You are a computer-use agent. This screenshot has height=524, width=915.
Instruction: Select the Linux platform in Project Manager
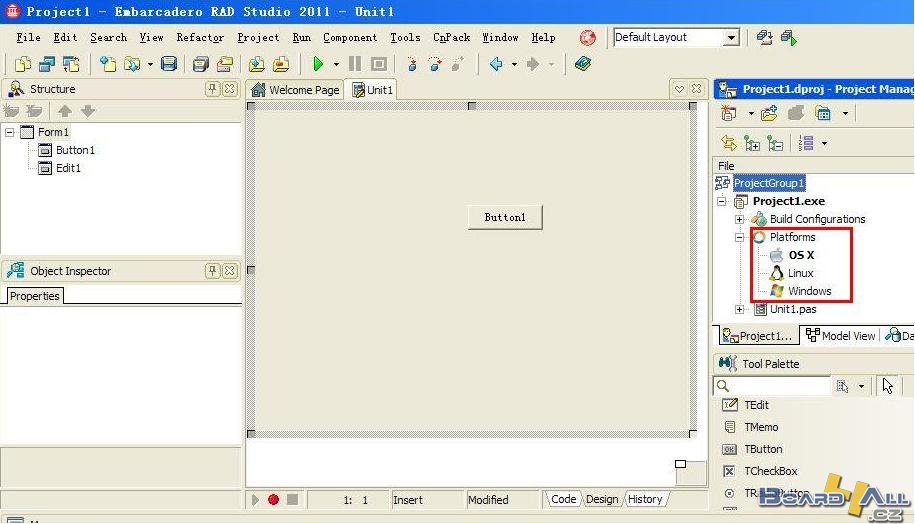tap(800, 273)
